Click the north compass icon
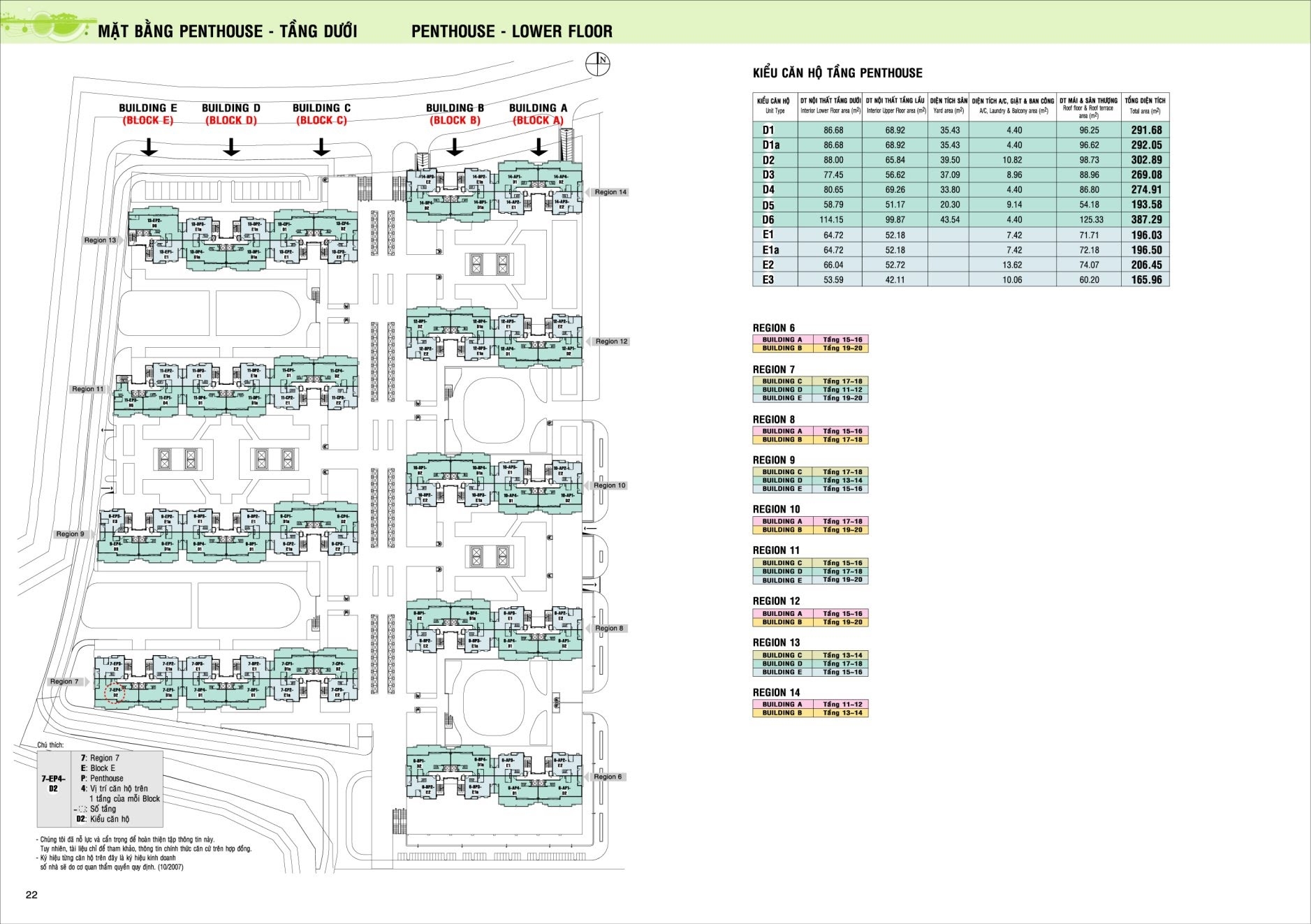 pyautogui.click(x=599, y=63)
